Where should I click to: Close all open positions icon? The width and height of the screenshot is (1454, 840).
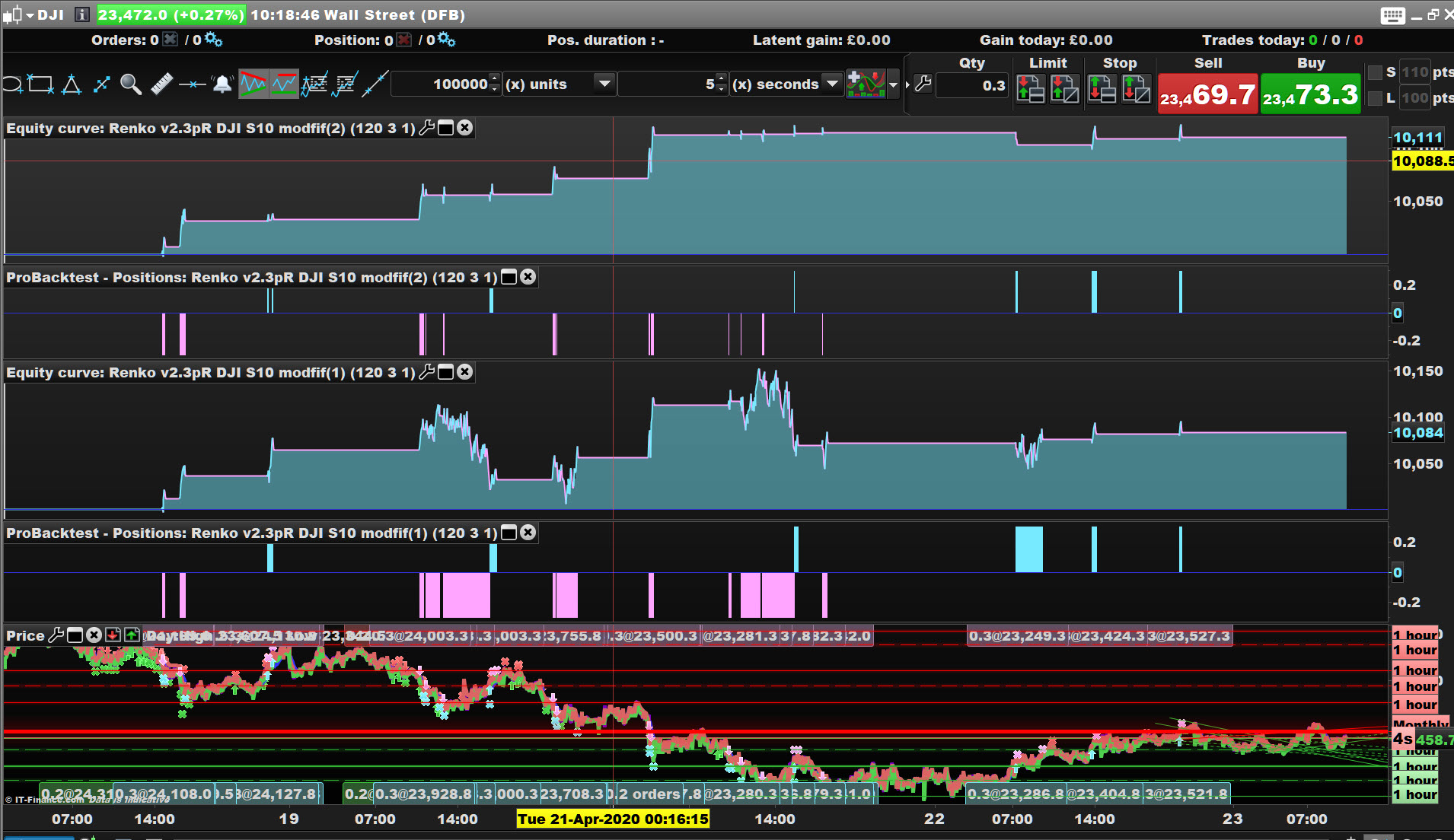click(405, 40)
